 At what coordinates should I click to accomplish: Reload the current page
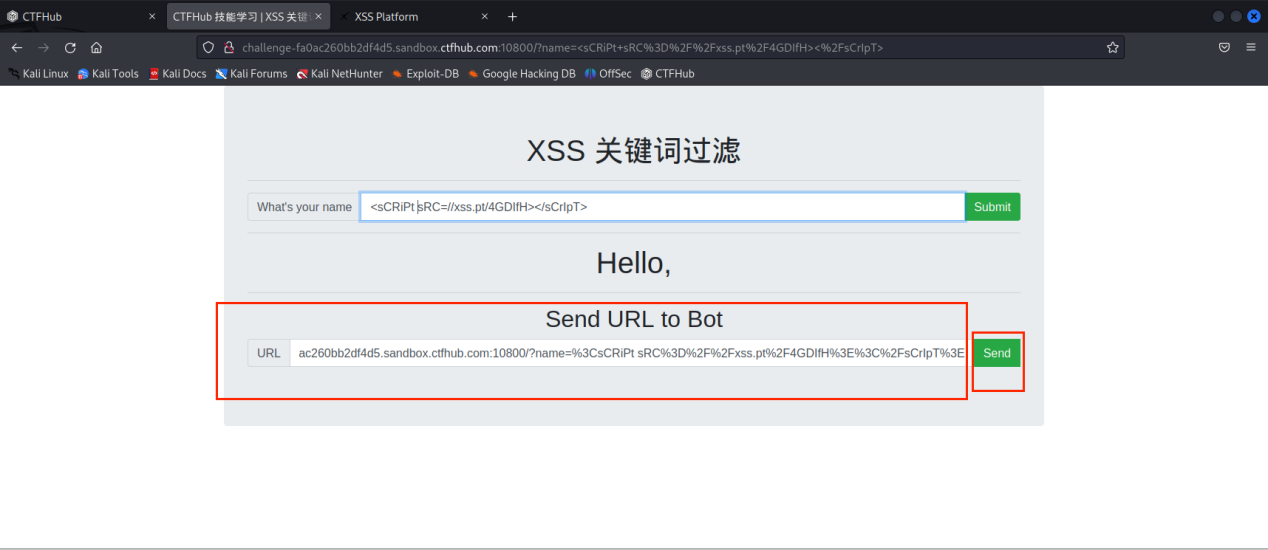point(70,47)
